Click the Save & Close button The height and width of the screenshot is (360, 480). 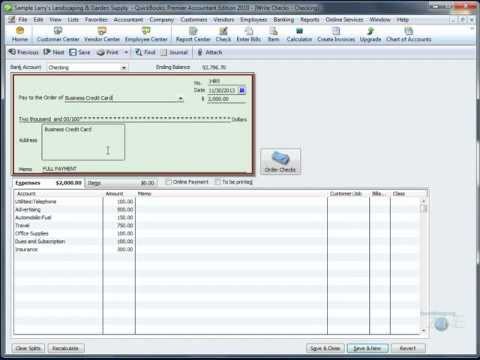pyautogui.click(x=325, y=348)
